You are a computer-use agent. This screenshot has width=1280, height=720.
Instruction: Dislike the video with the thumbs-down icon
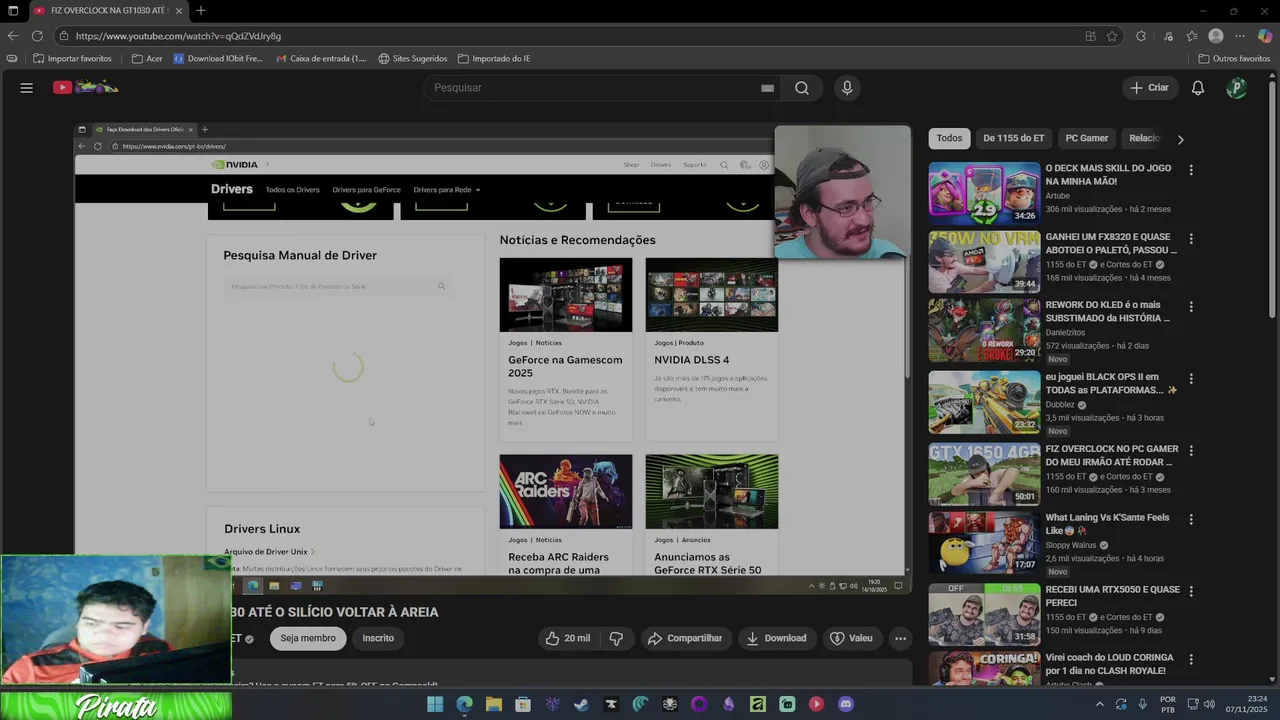[616, 638]
